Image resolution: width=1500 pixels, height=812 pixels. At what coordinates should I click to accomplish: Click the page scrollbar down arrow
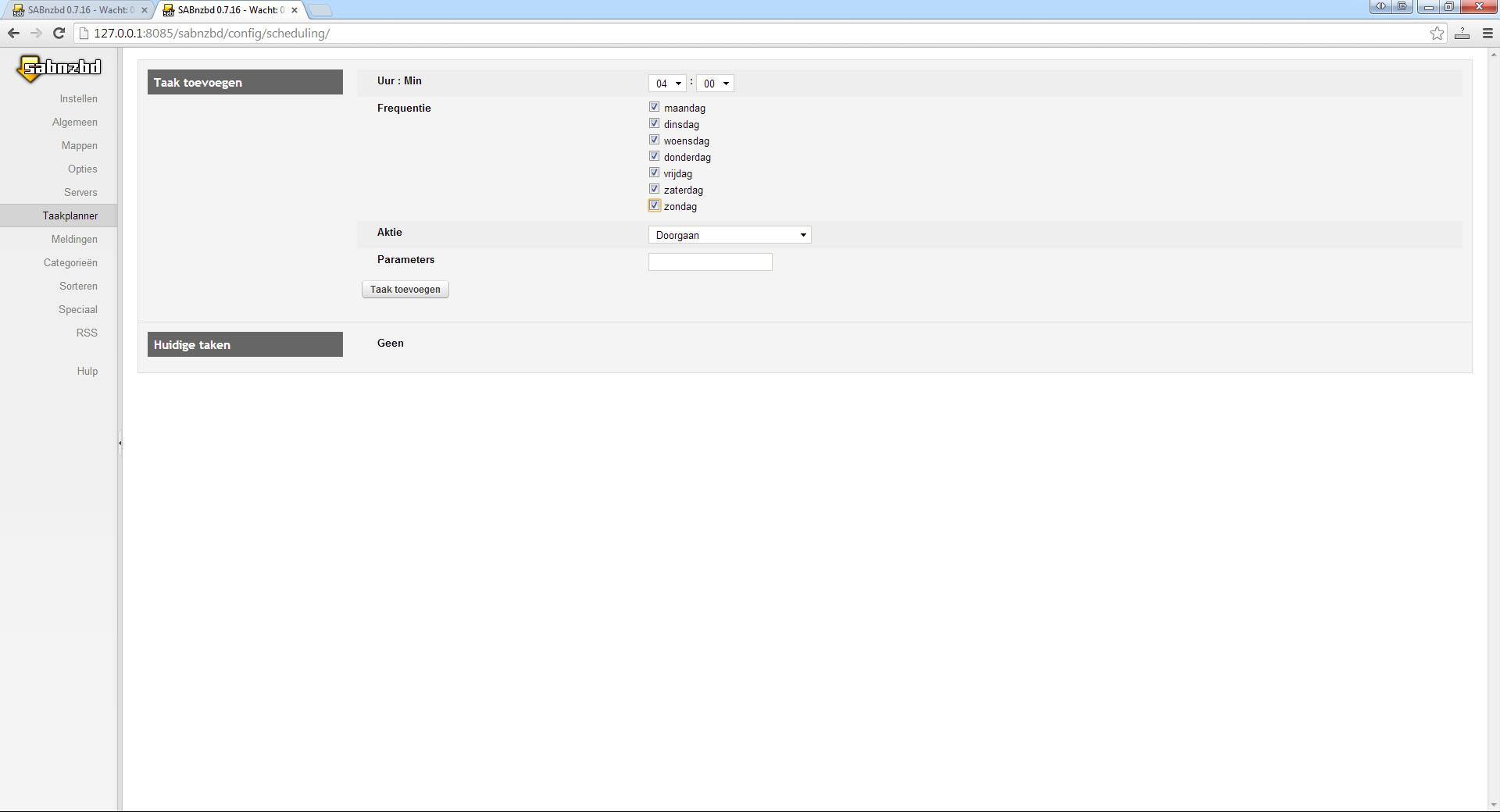[x=1494, y=804]
